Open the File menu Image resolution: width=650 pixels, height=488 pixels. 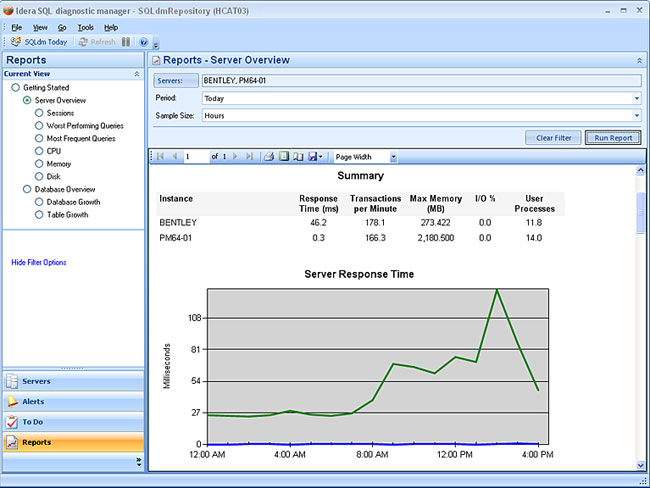tap(17, 28)
